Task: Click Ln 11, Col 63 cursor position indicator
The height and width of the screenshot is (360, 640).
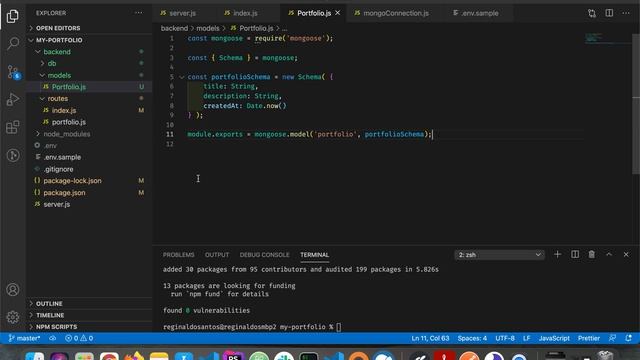Action: click(430, 338)
